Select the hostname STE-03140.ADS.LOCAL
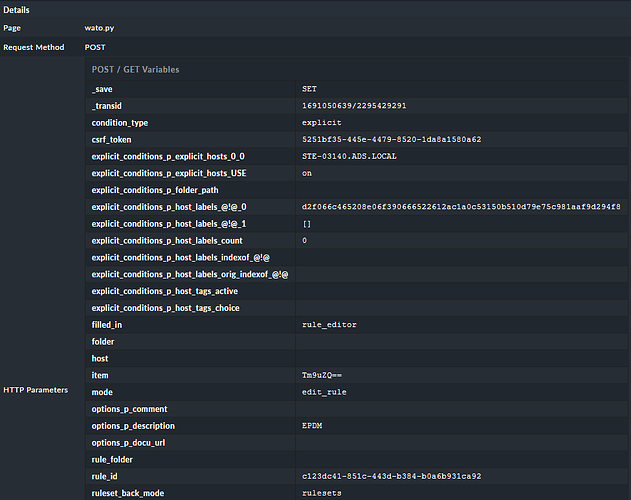The height and width of the screenshot is (500, 631). pyautogui.click(x=350, y=156)
